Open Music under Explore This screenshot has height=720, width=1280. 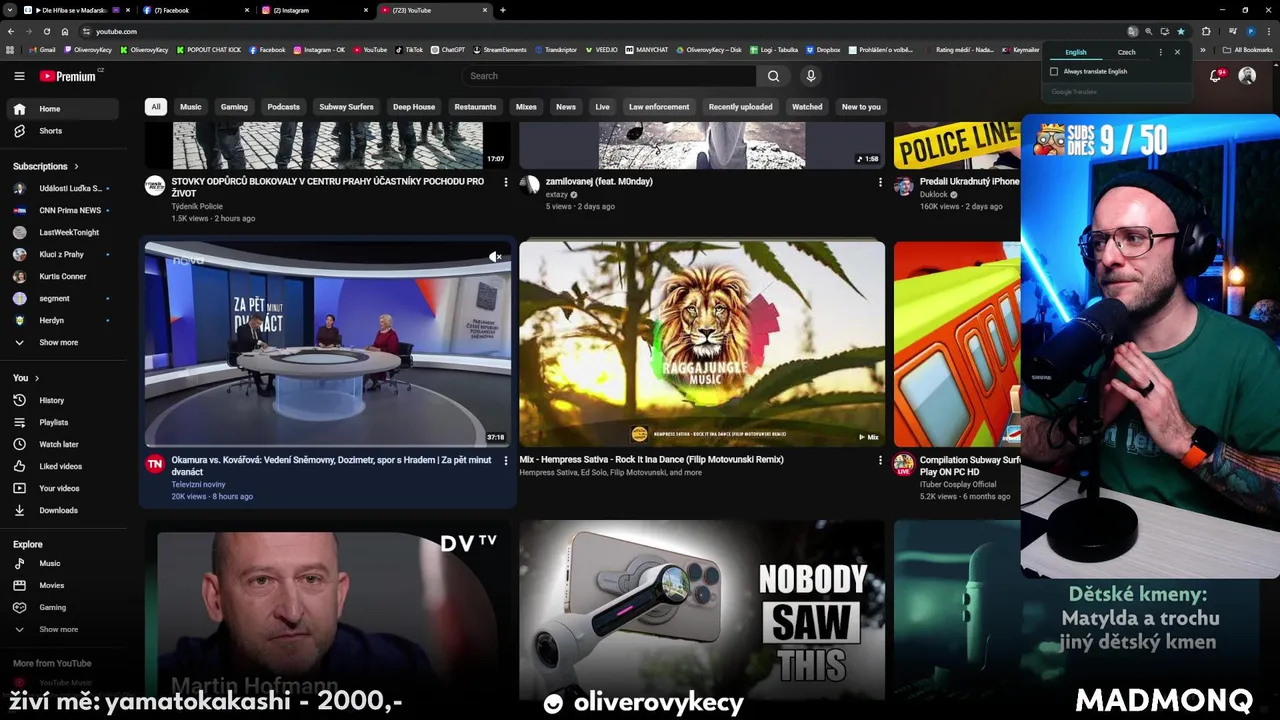[65, 563]
